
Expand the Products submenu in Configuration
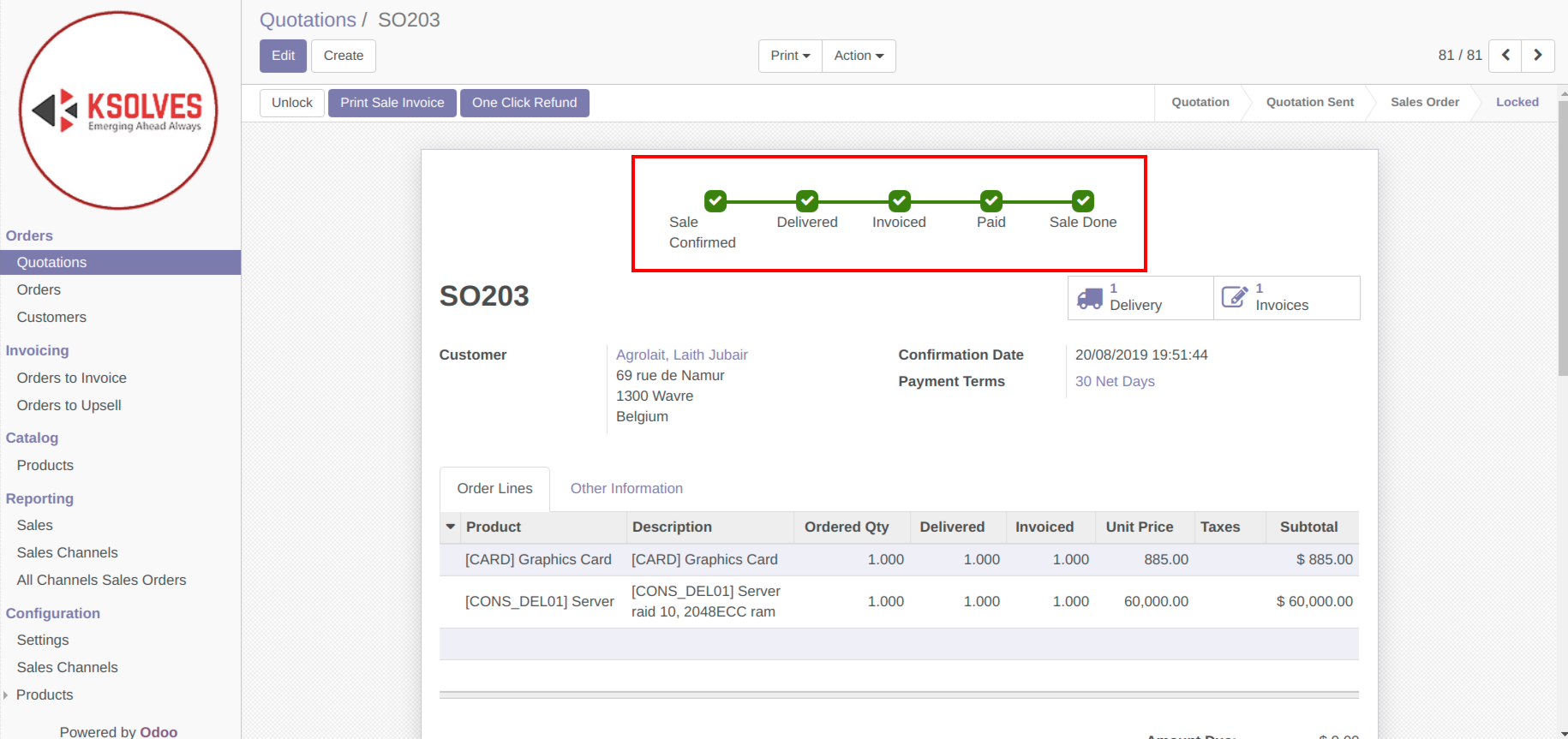tap(6, 695)
